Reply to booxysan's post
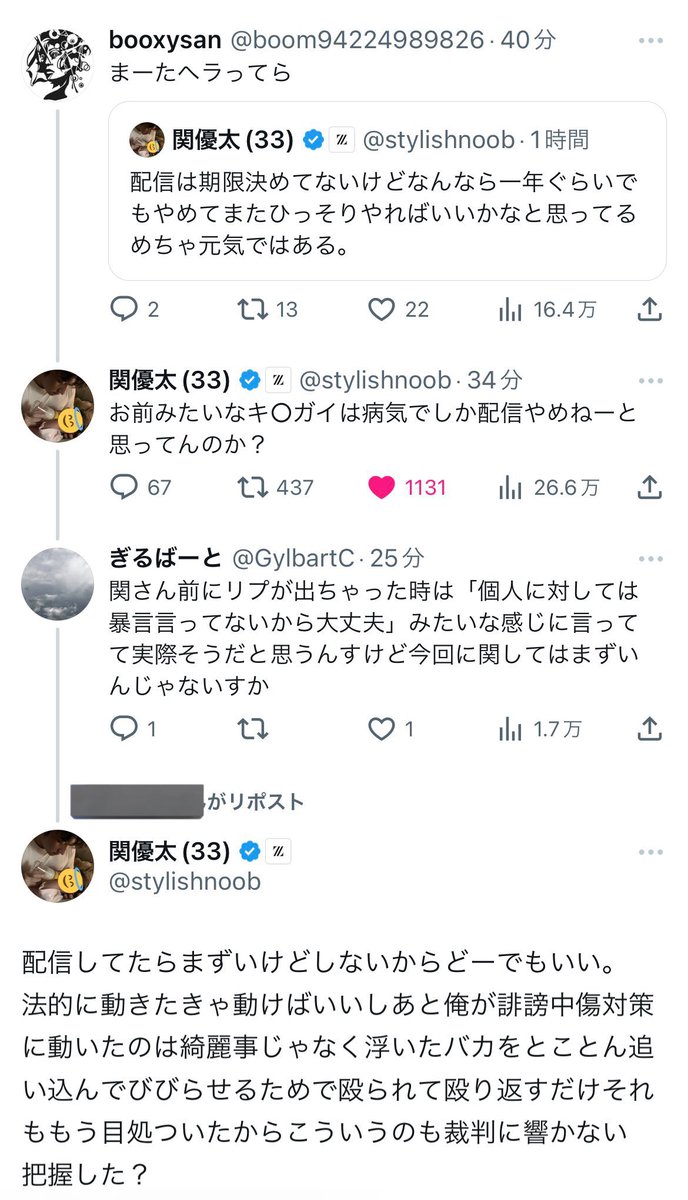 click(x=123, y=310)
